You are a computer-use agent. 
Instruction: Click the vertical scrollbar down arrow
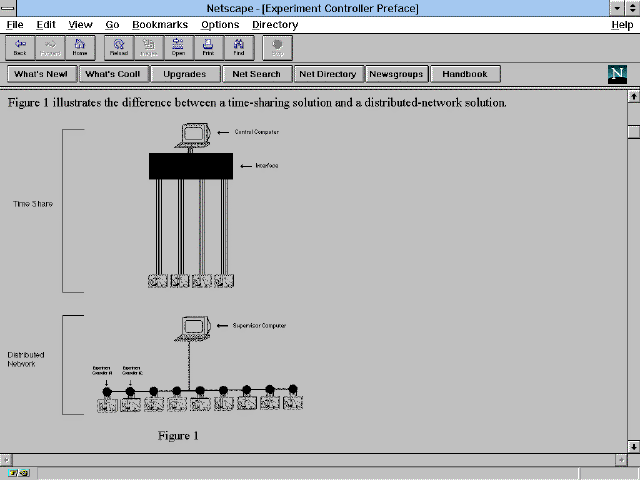point(633,446)
